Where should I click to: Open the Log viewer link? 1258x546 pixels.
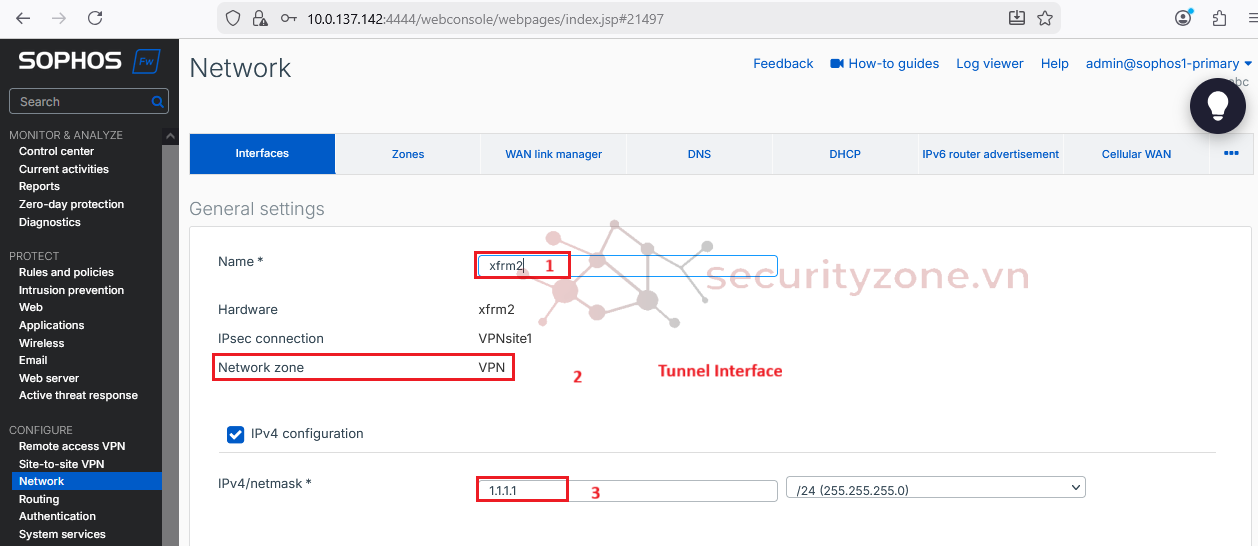[989, 64]
